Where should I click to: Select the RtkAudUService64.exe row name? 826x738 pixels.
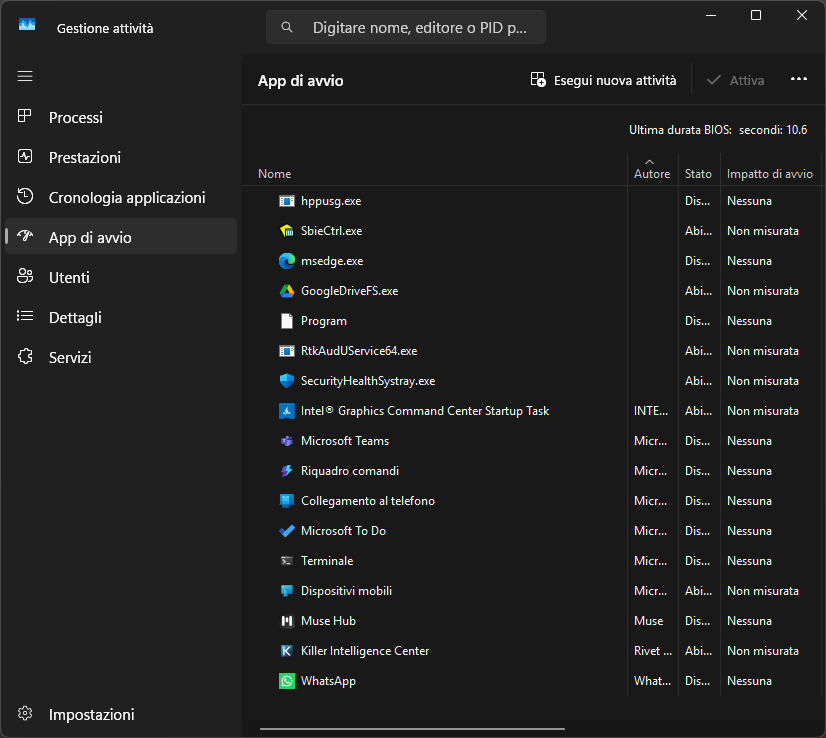coord(359,351)
